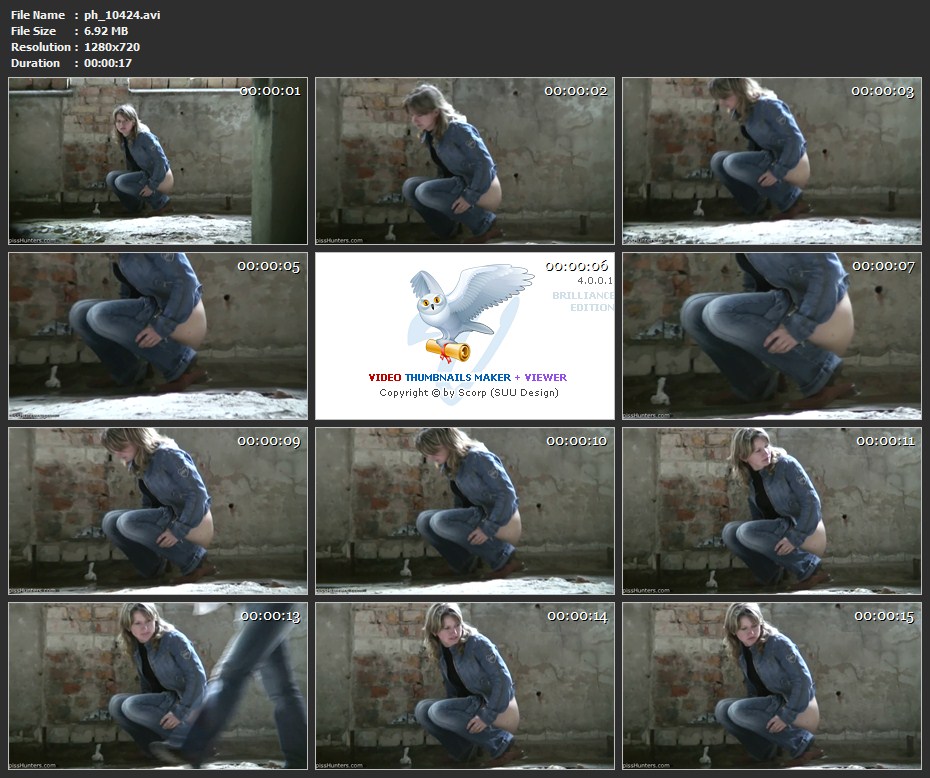
Task: Click the 4.0.0.1 version number
Action: coord(593,281)
